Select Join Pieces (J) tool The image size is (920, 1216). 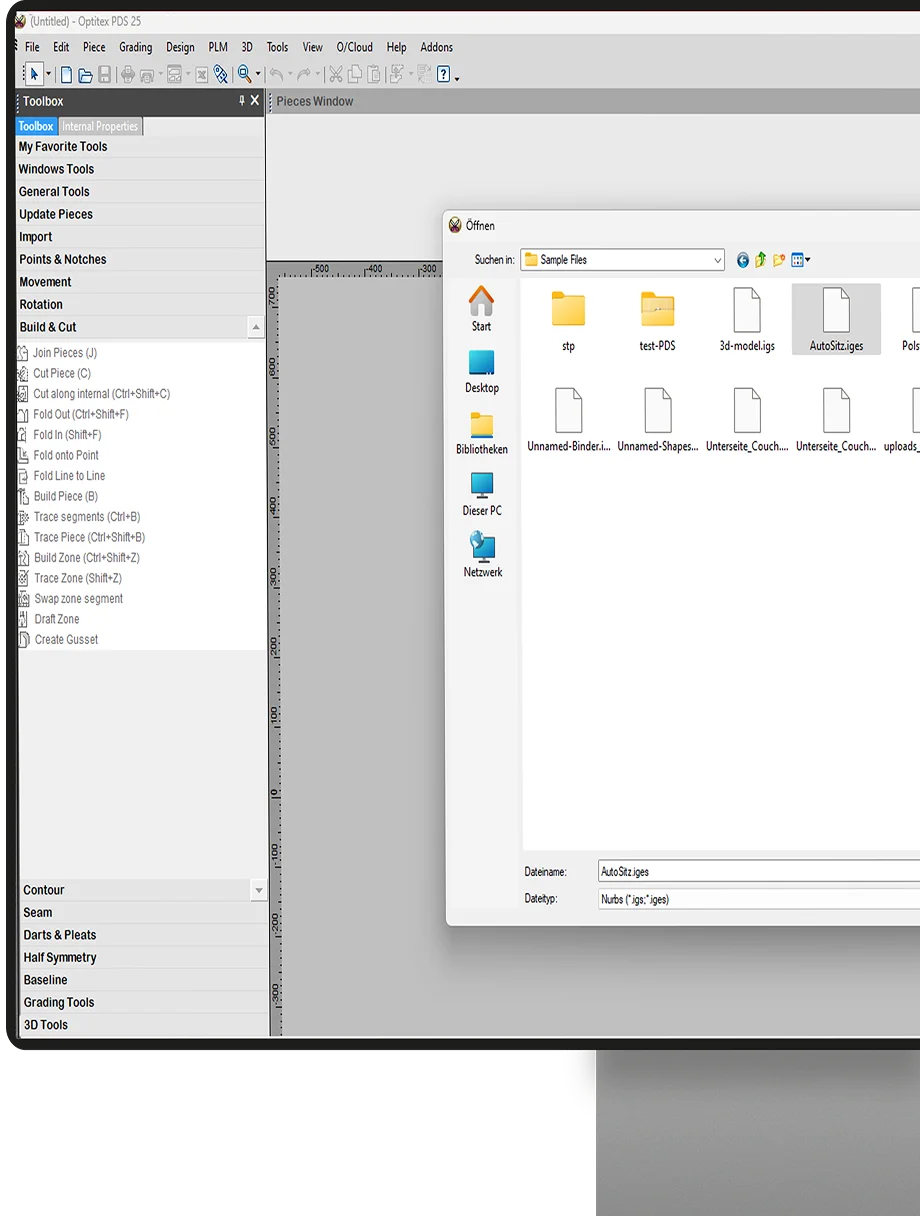click(x=64, y=353)
